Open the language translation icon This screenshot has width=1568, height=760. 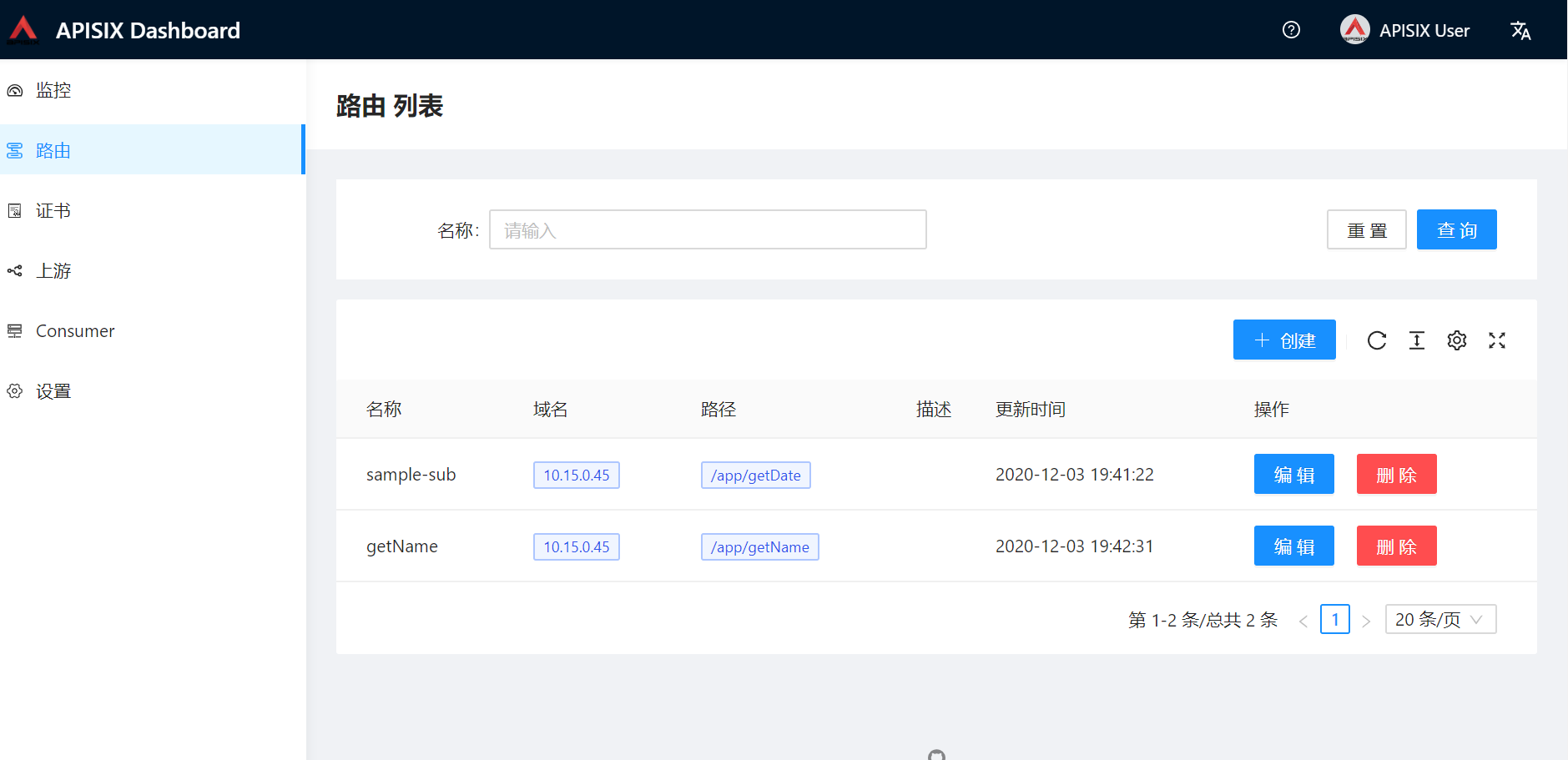tap(1520, 30)
